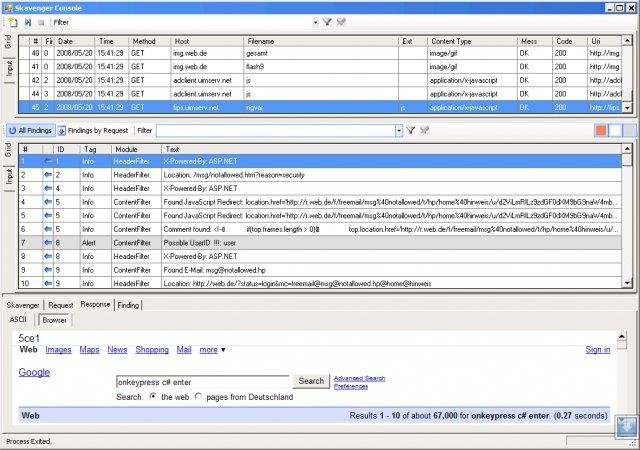Image resolution: width=640 pixels, height=450 pixels.
Task: Select the Input side tab of request panel
Action: tap(9, 69)
